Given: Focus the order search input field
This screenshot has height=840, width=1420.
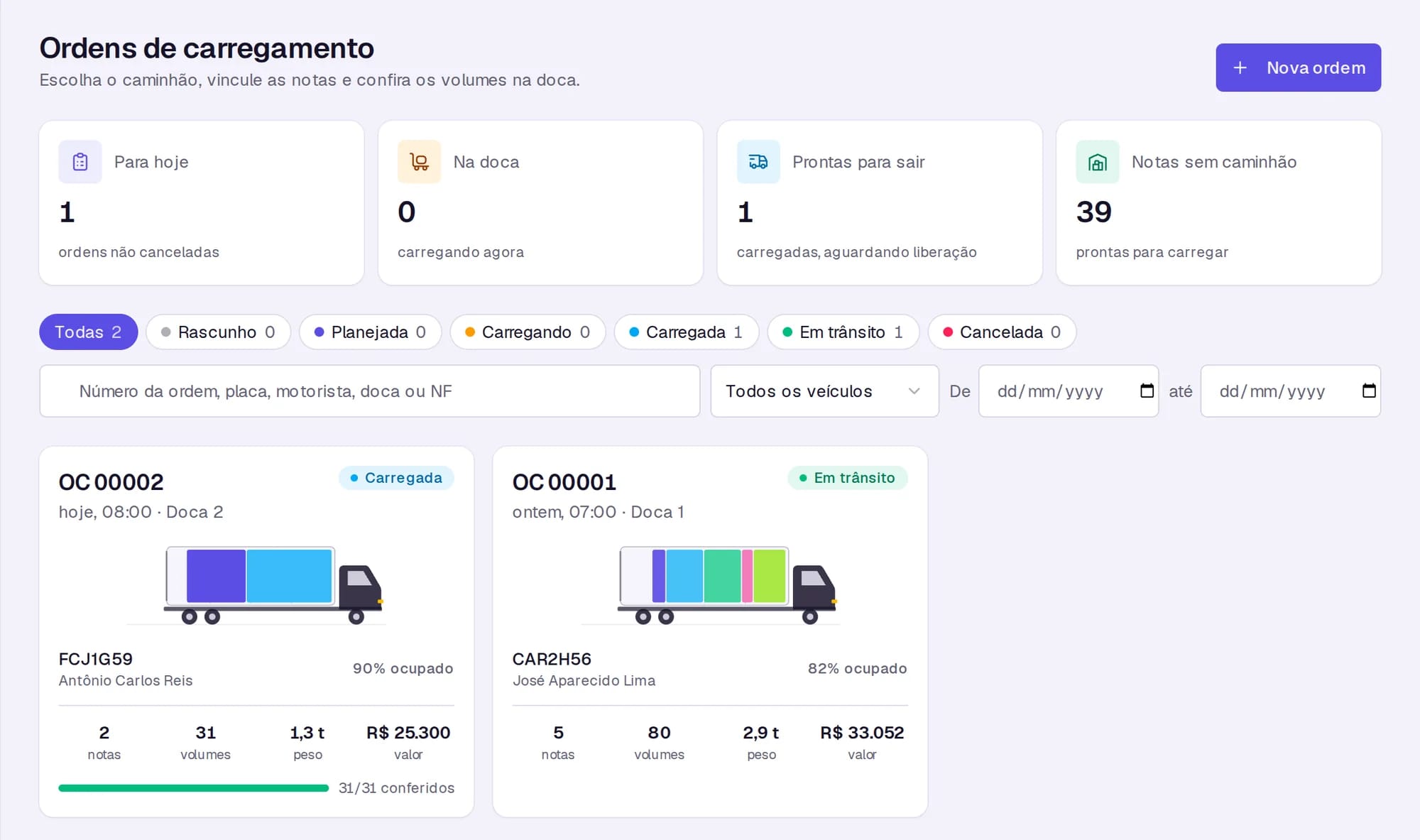Looking at the screenshot, I should [x=369, y=391].
